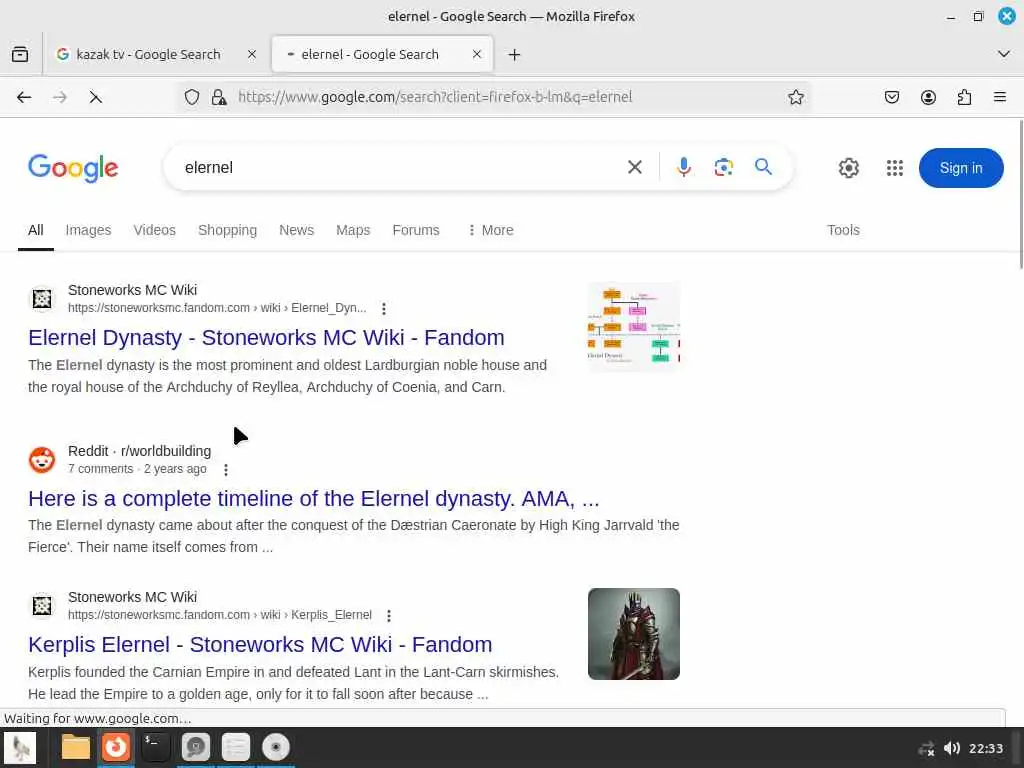Open the tracking protection shield icon
The height and width of the screenshot is (768, 1024).
pos(191,97)
